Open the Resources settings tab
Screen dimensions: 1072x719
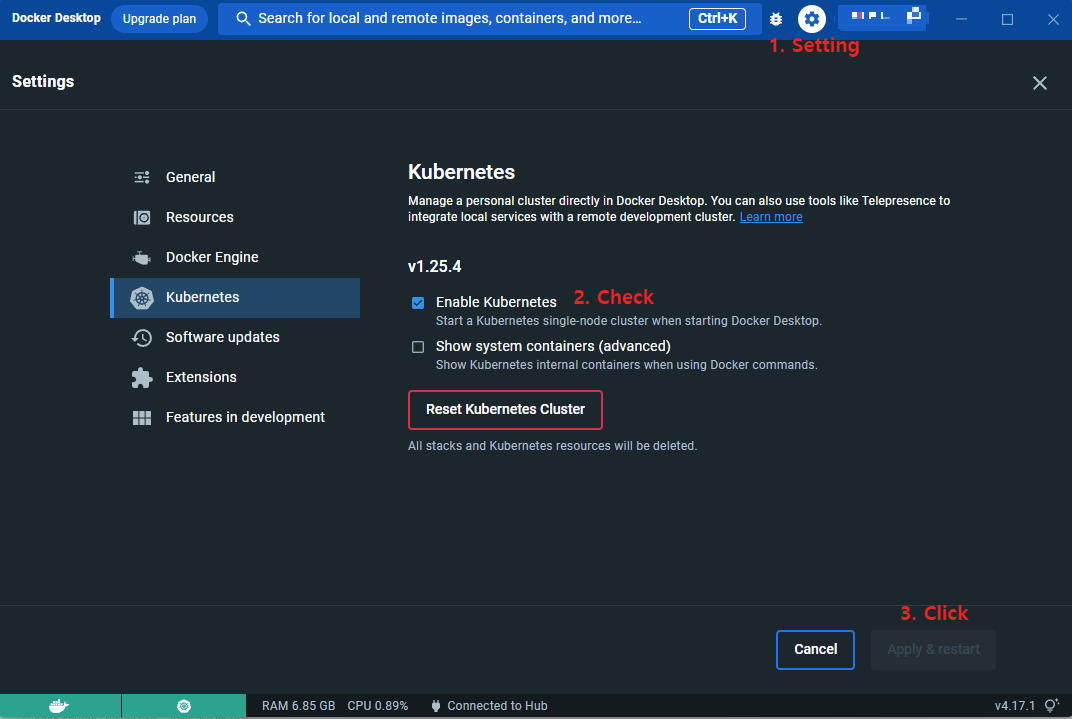pos(235,217)
